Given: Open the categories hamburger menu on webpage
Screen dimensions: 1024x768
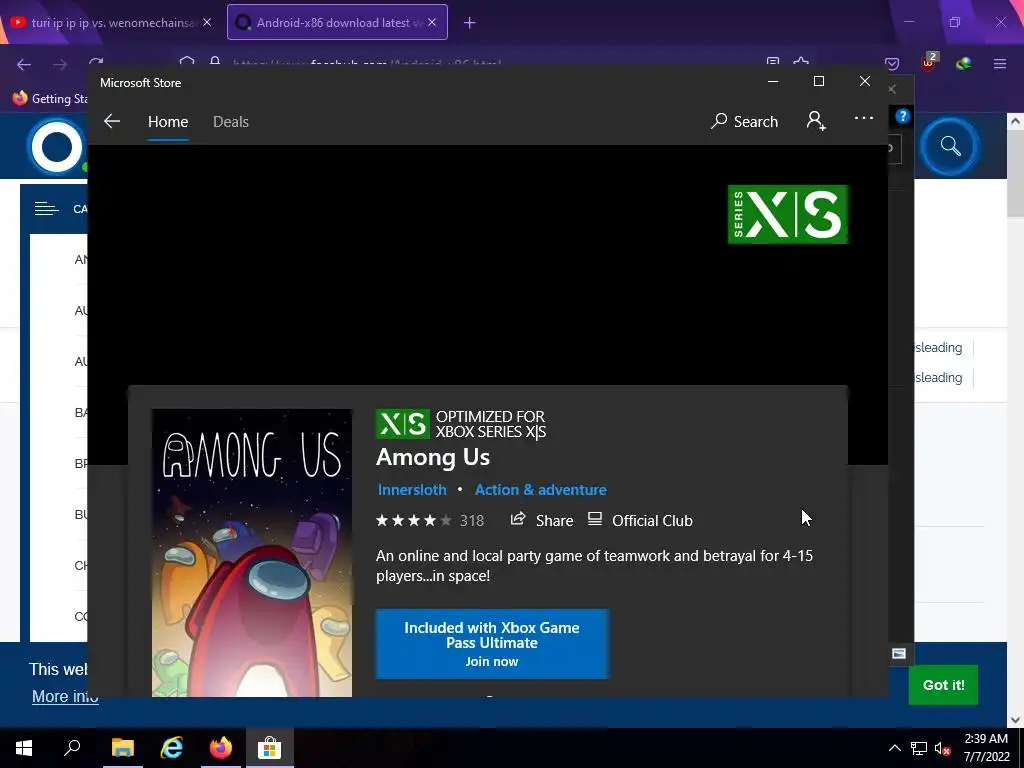Looking at the screenshot, I should pyautogui.click(x=46, y=209).
